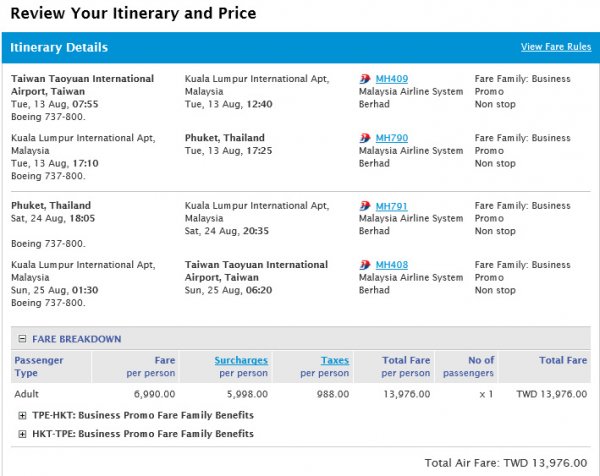This screenshot has width=600, height=476.
Task: Click the Review Your Itinerary and Price heading
Action: click(x=133, y=13)
